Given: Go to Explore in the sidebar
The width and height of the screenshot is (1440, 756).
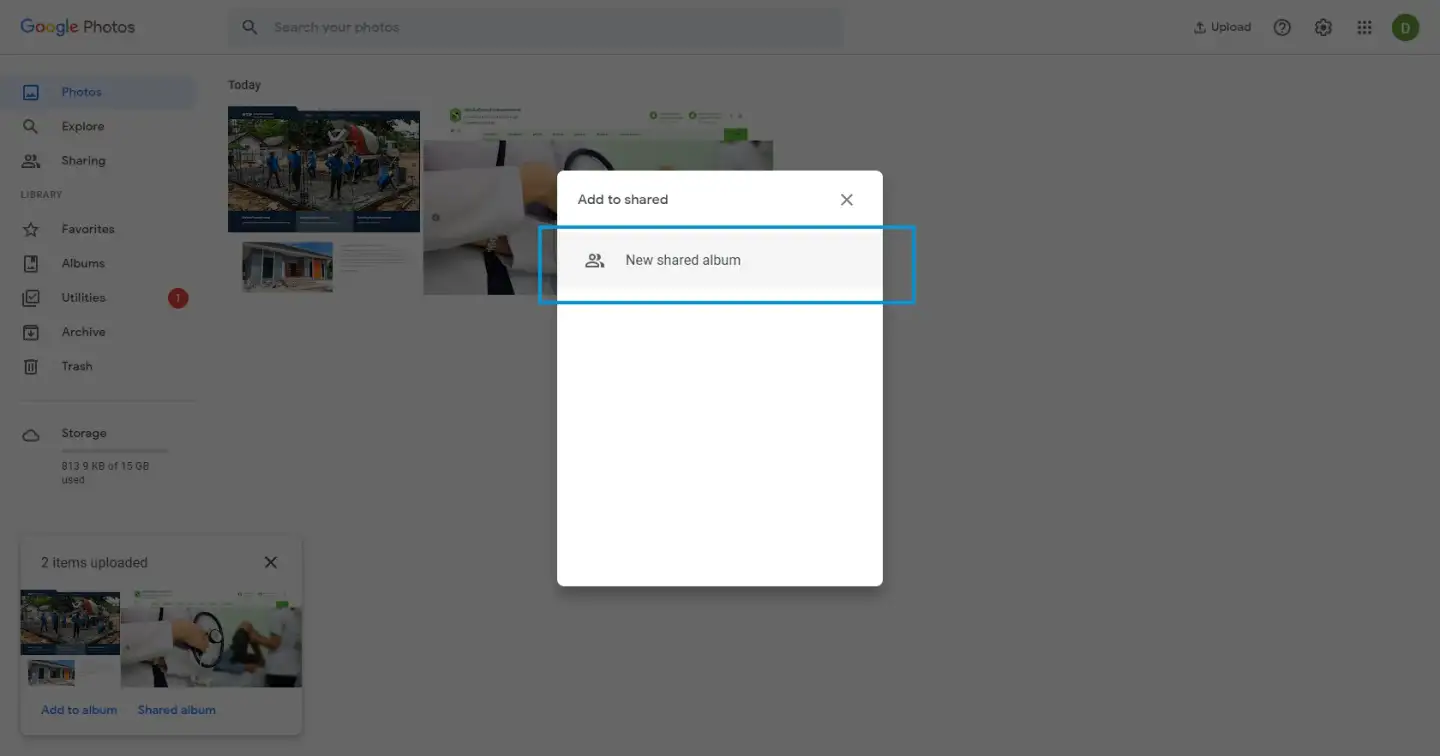Looking at the screenshot, I should tap(82, 127).
